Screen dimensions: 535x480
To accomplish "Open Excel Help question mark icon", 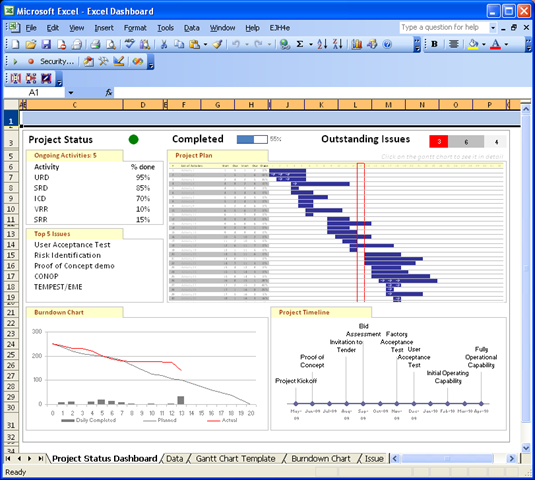I will [x=387, y=44].
